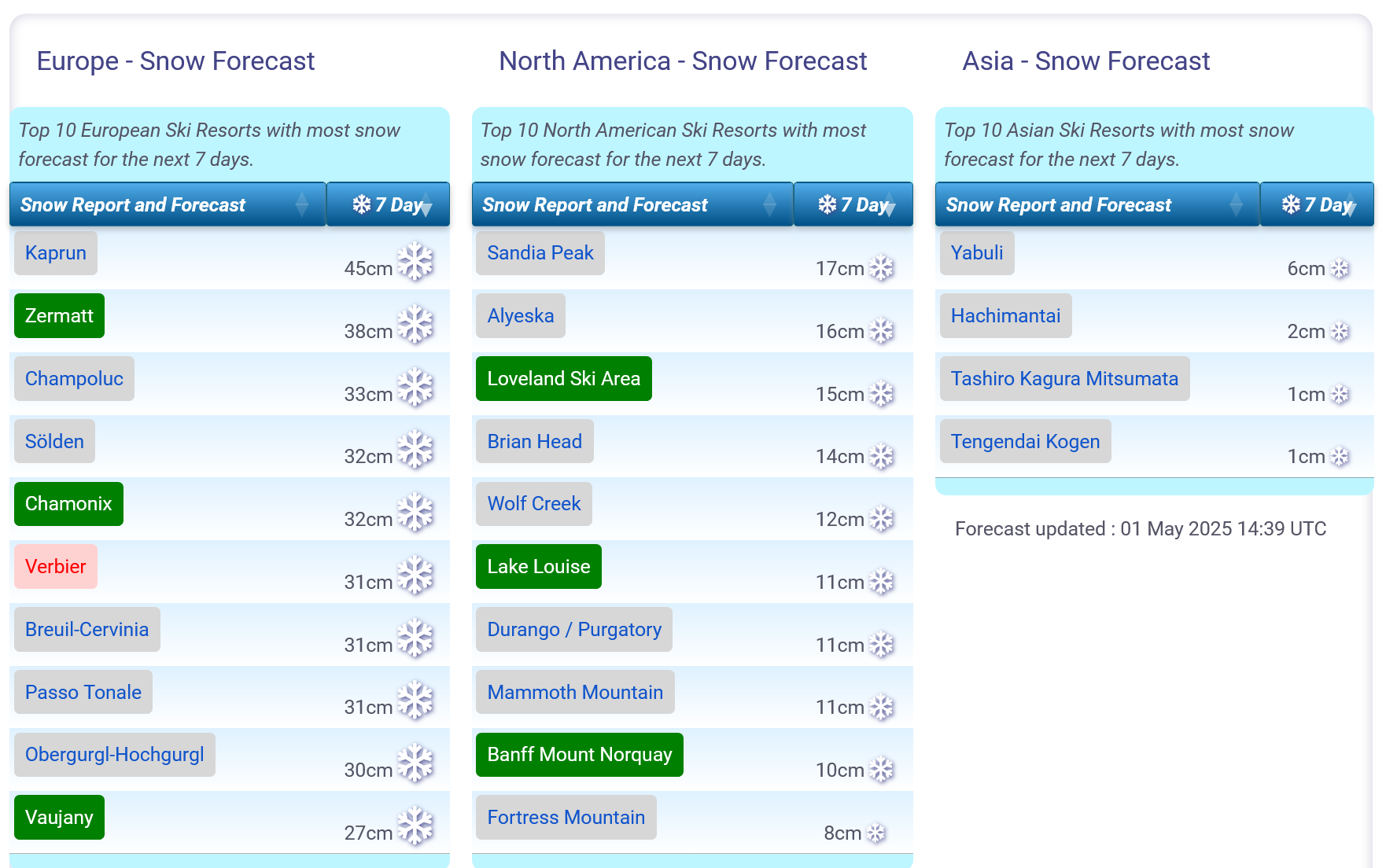Go to Mammoth Mountain snow report
This screenshot has height=868, width=1386.
tap(575, 692)
